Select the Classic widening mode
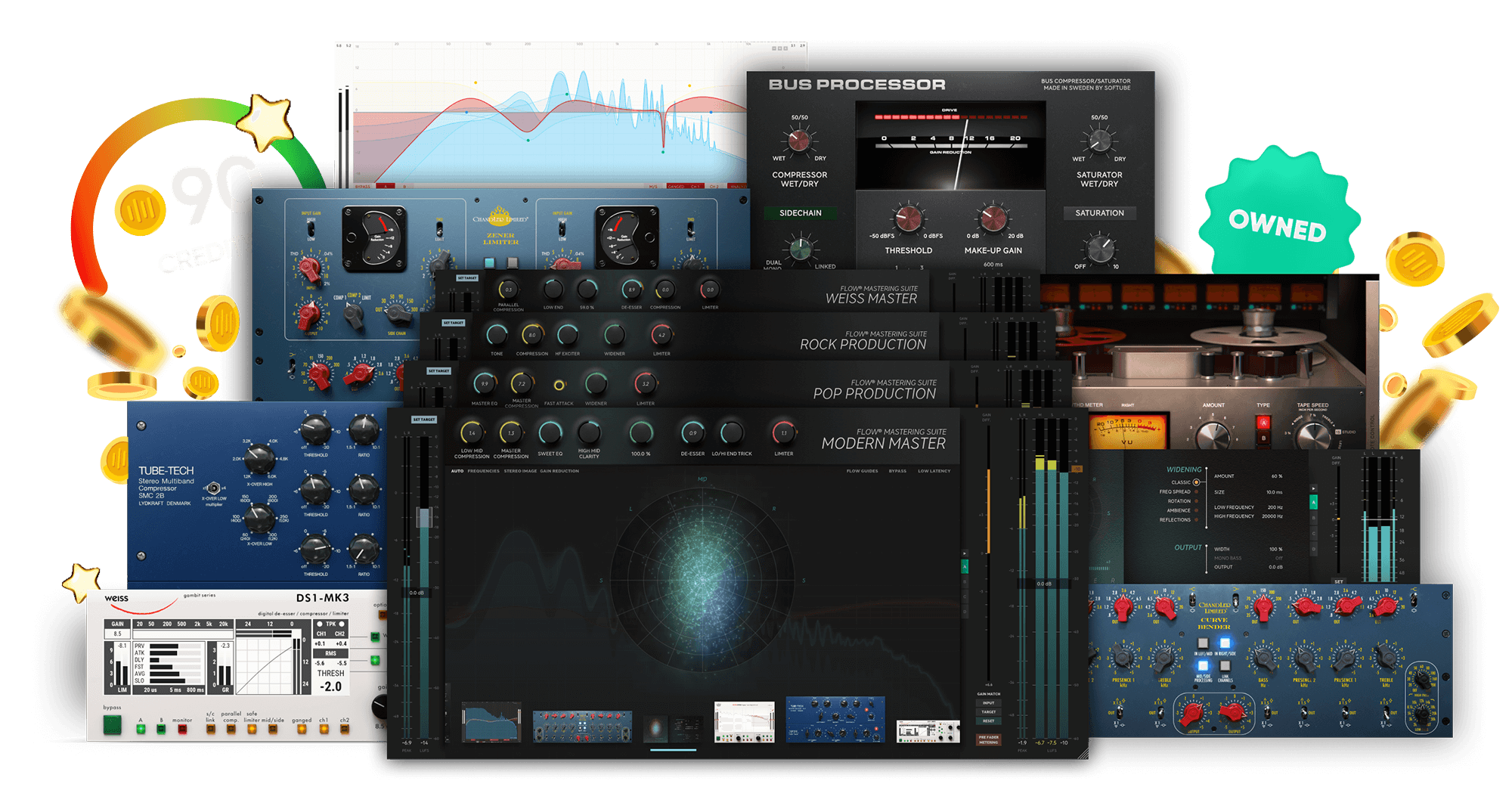Viewport: 1512px width, 787px height. 1196,482
